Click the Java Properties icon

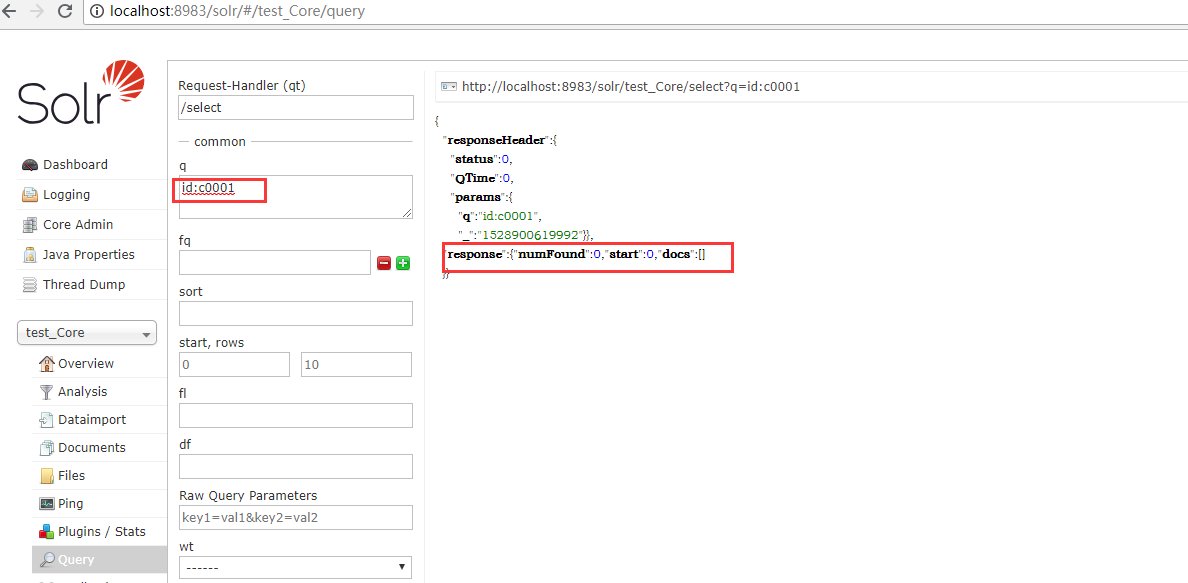click(x=30, y=255)
